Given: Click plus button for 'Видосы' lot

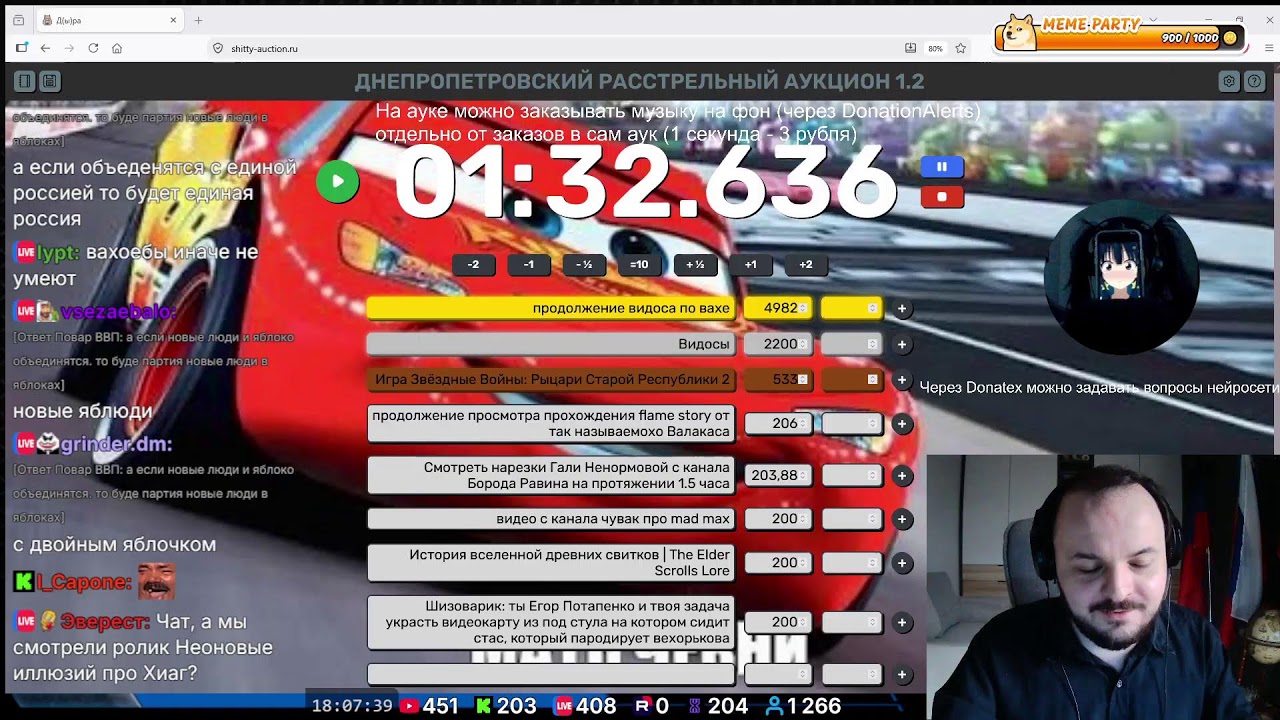Looking at the screenshot, I should (902, 344).
